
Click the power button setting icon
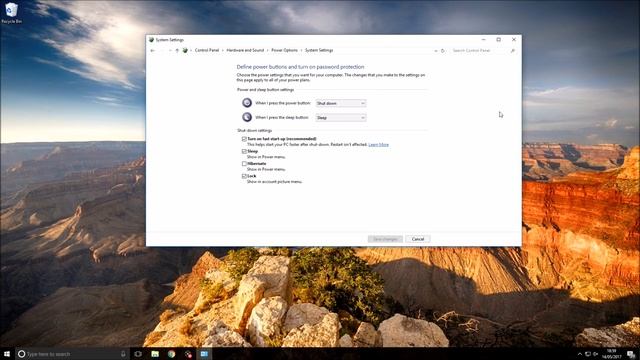[247, 103]
